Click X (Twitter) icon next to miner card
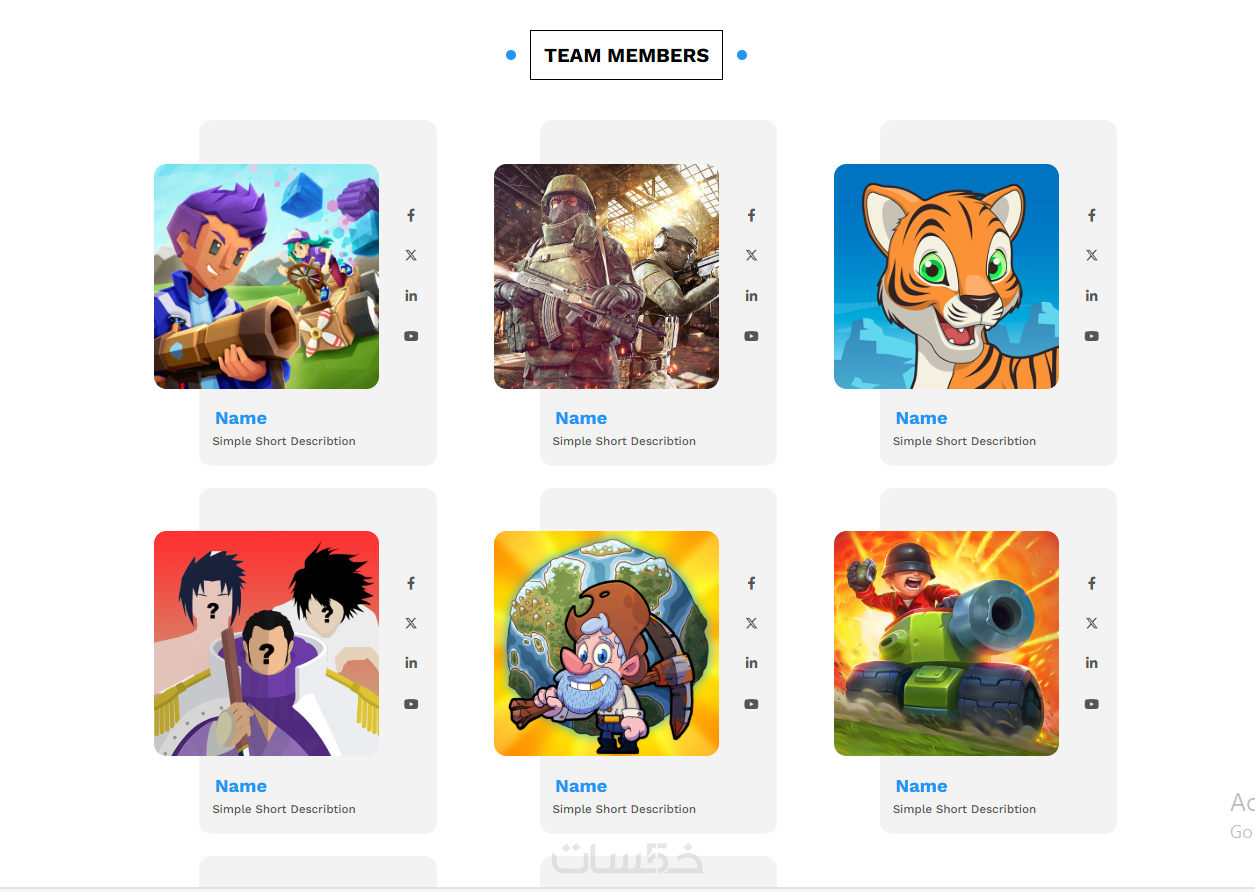1255x892 pixels. tap(751, 623)
